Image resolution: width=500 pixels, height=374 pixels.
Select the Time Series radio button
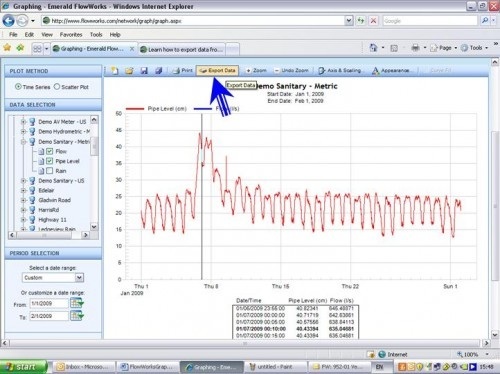[x=18, y=87]
